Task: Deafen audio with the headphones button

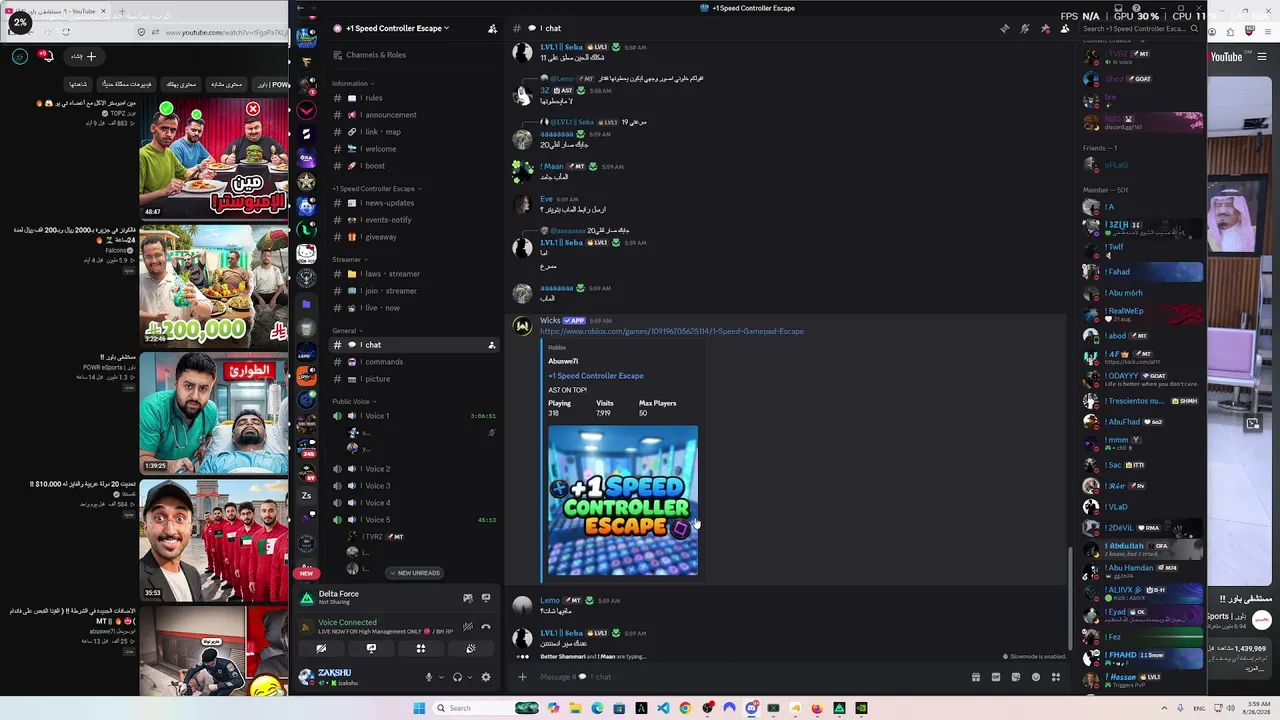Action: [457, 677]
